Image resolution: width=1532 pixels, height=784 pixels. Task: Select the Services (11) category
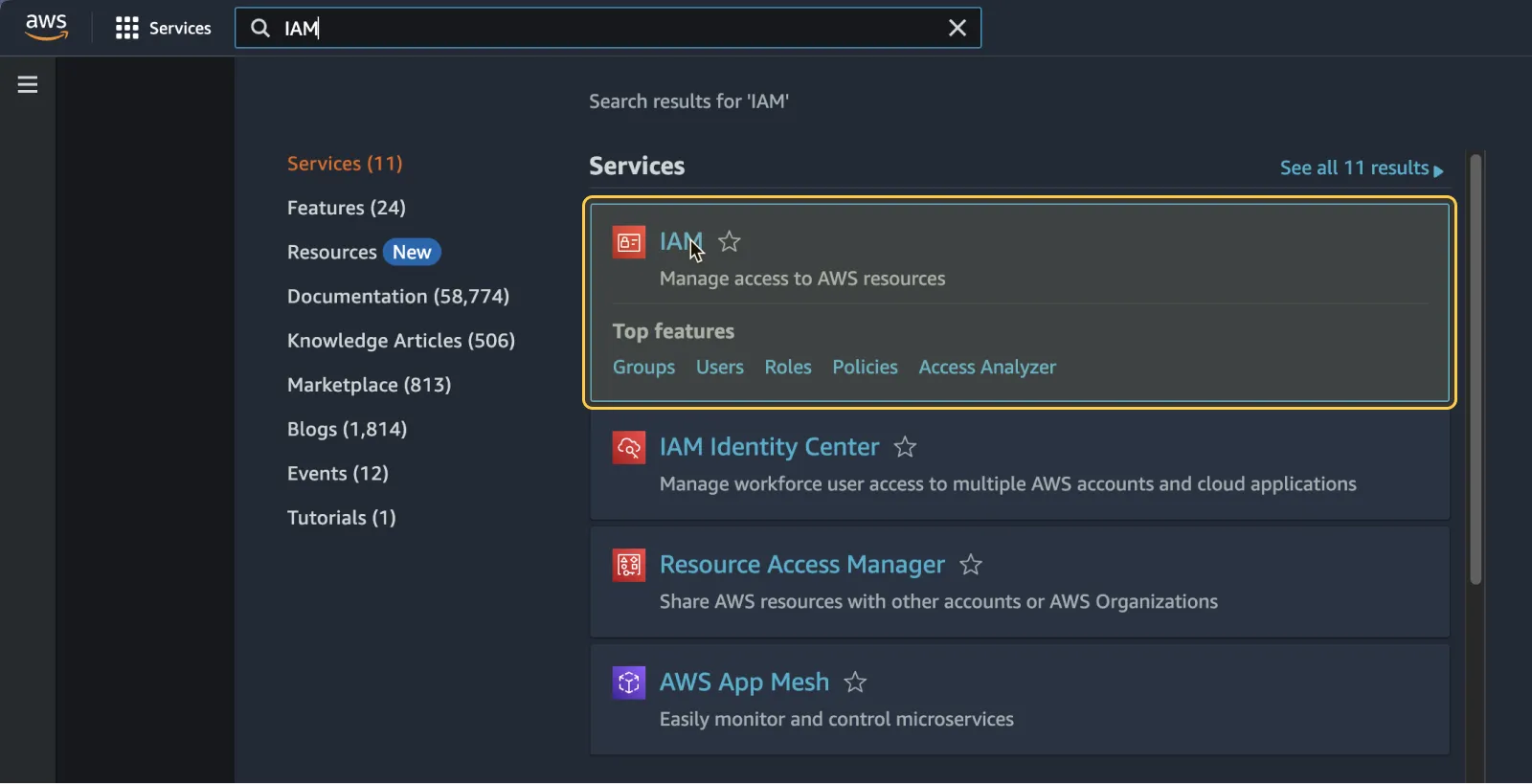[345, 164]
